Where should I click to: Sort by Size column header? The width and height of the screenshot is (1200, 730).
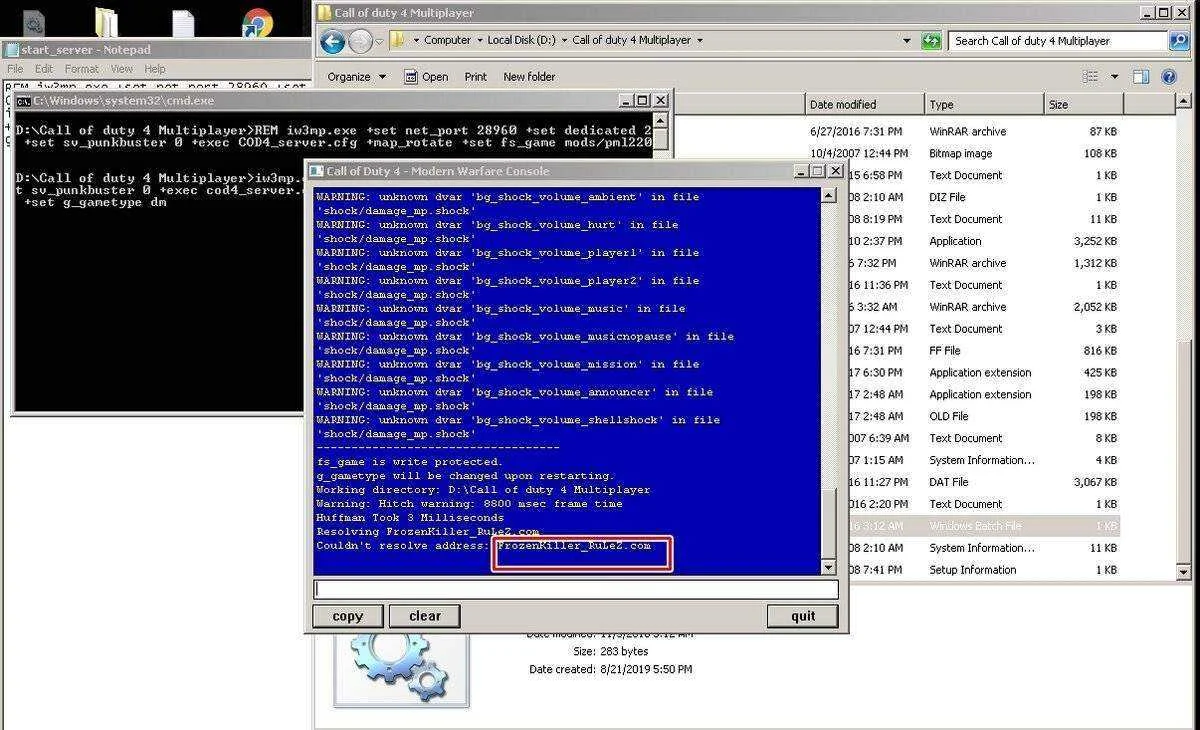pos(1083,104)
